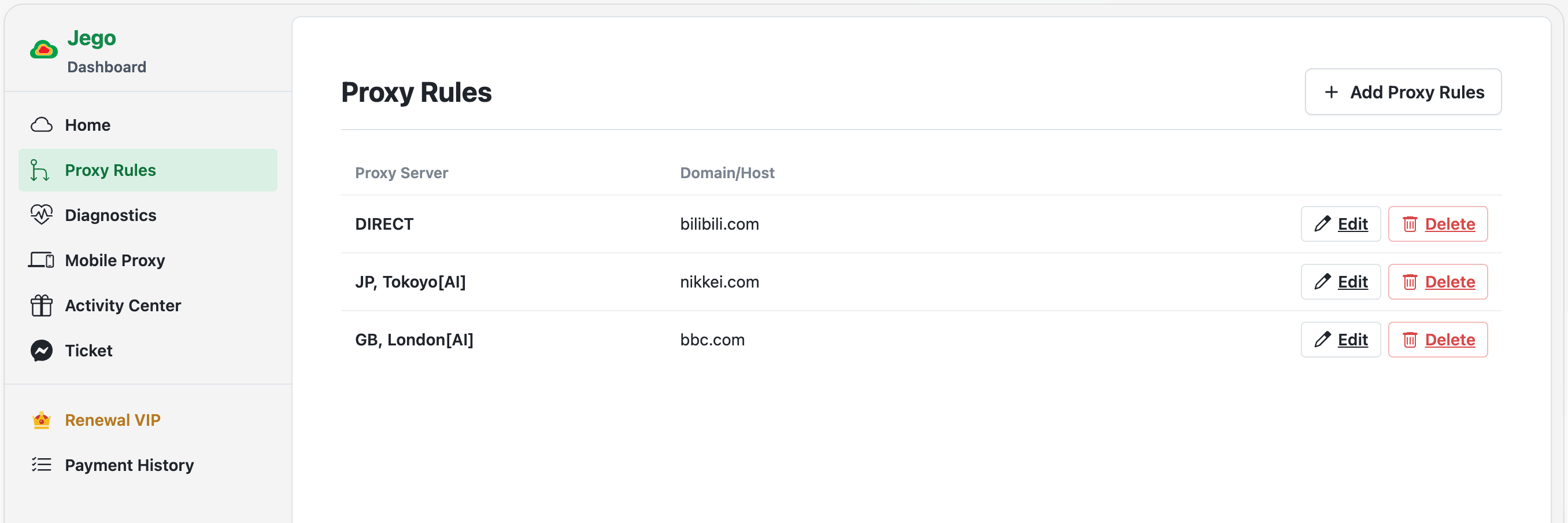This screenshot has width=1568, height=523.
Task: Click the Home cloud icon in sidebar
Action: click(42, 125)
